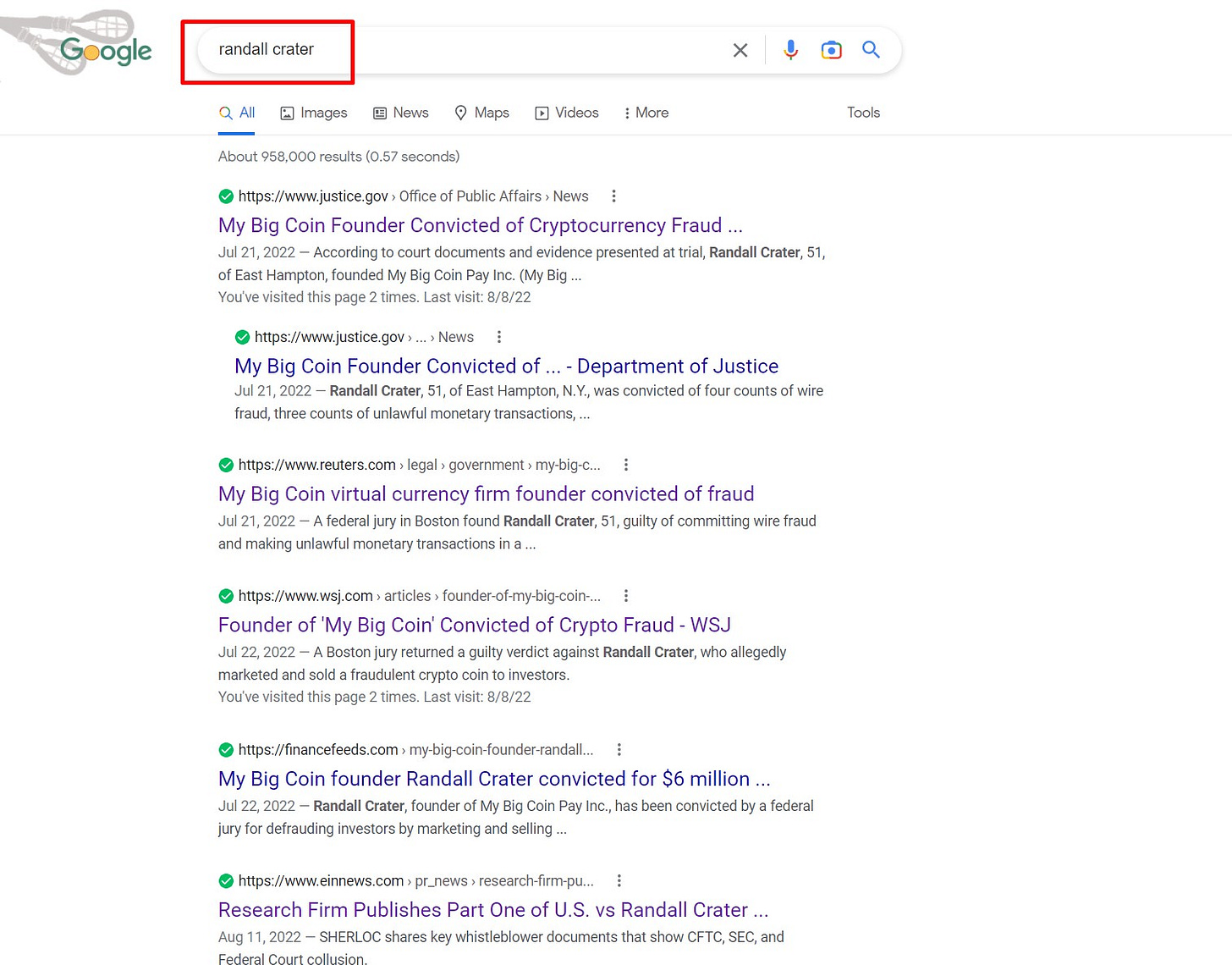Expand the More search options menu
Viewport: 1232px width, 965px height.
click(646, 113)
